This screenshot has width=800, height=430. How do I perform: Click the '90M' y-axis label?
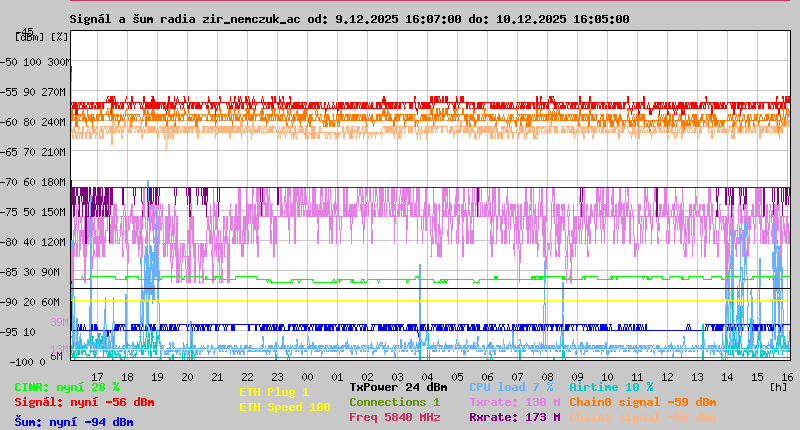coord(51,272)
